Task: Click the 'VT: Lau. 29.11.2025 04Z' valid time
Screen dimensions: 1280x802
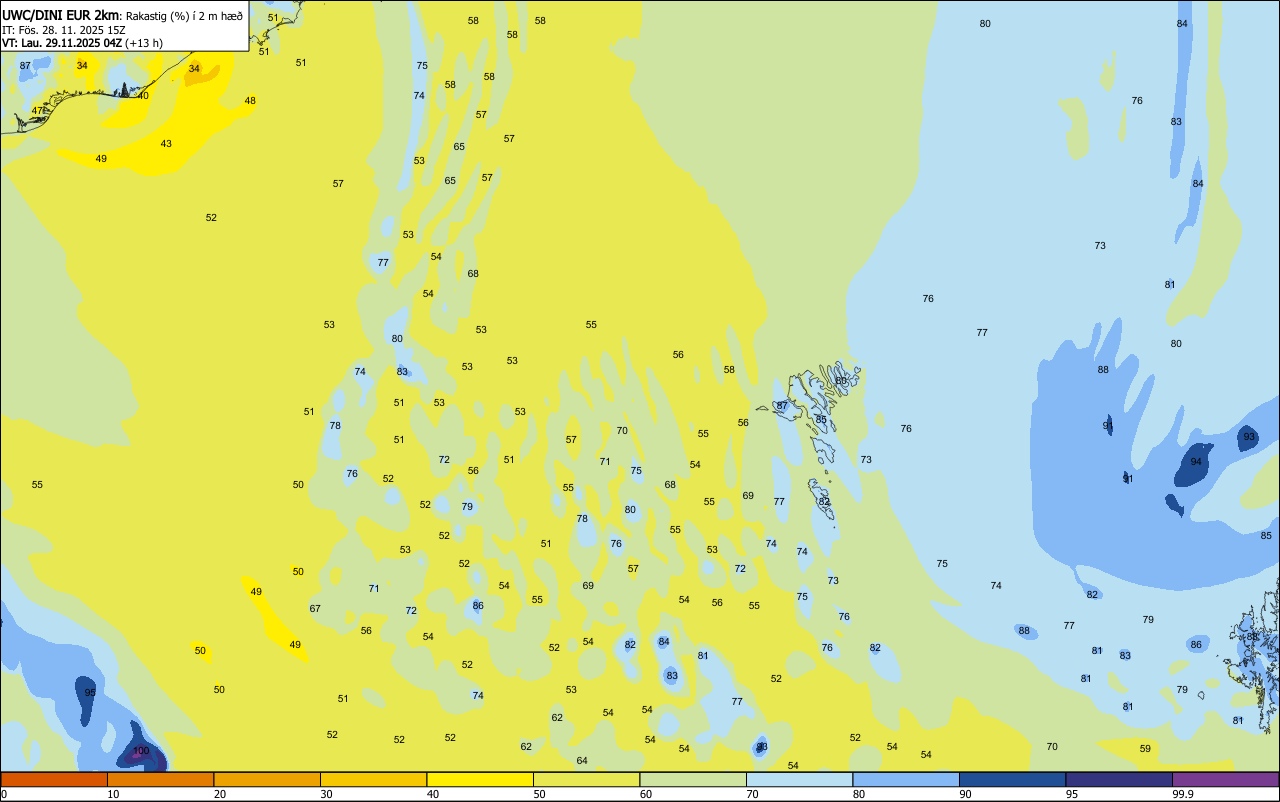Action: [x=62, y=43]
